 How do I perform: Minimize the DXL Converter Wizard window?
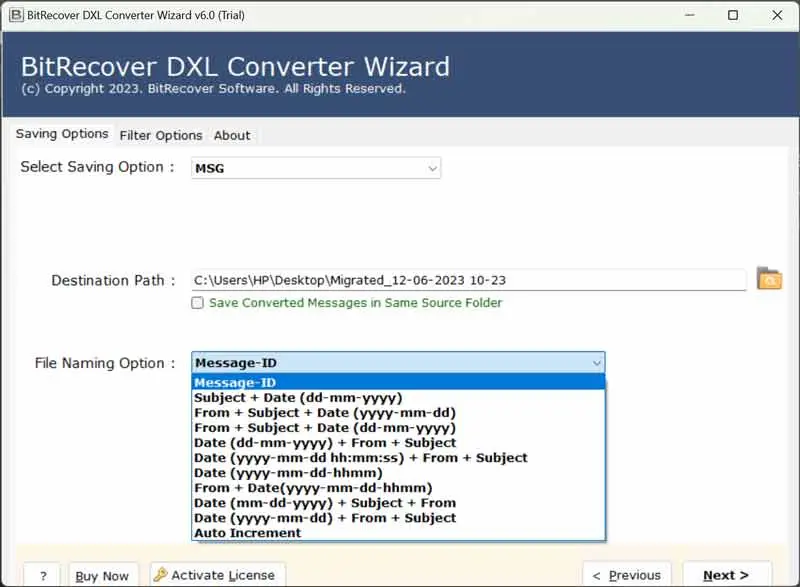690,15
